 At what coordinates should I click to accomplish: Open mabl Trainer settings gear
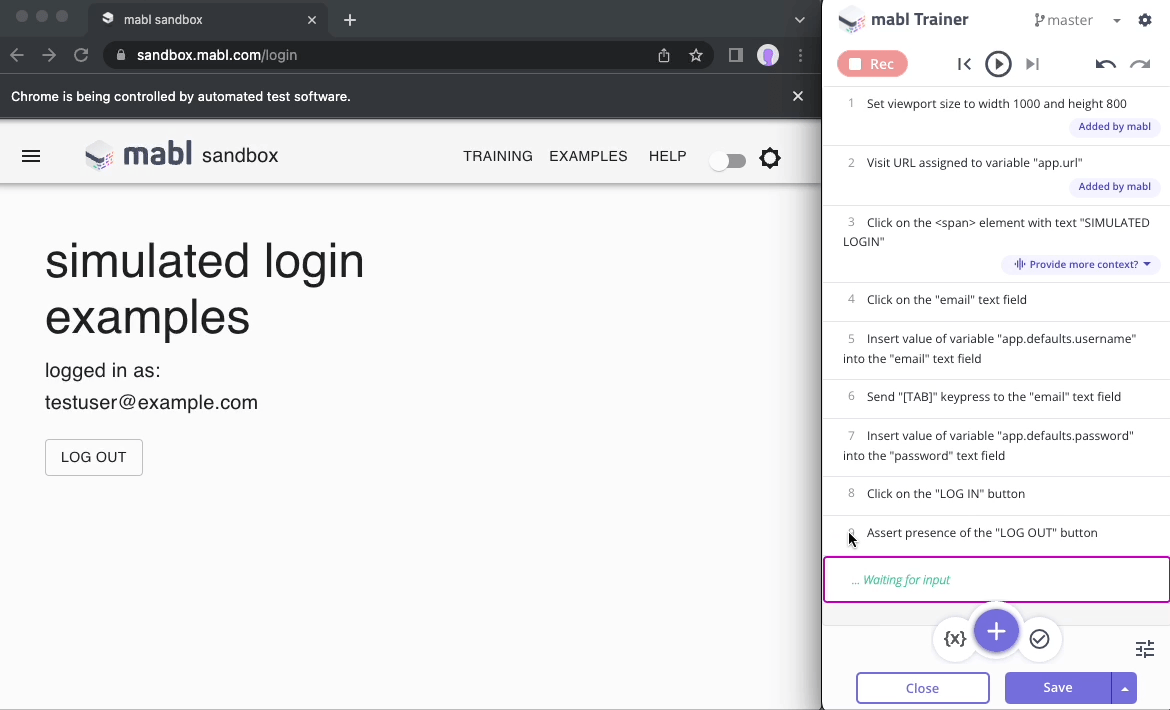click(x=1145, y=20)
